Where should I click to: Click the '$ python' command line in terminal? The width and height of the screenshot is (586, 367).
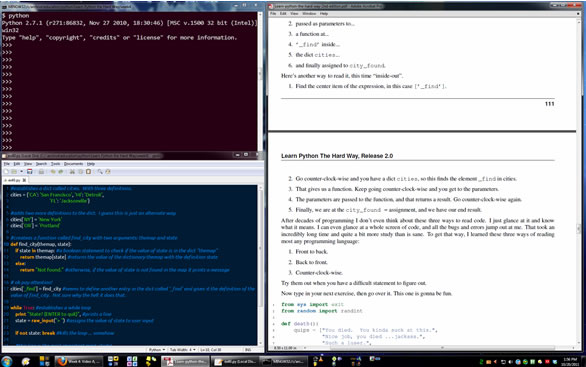[x=16, y=16]
